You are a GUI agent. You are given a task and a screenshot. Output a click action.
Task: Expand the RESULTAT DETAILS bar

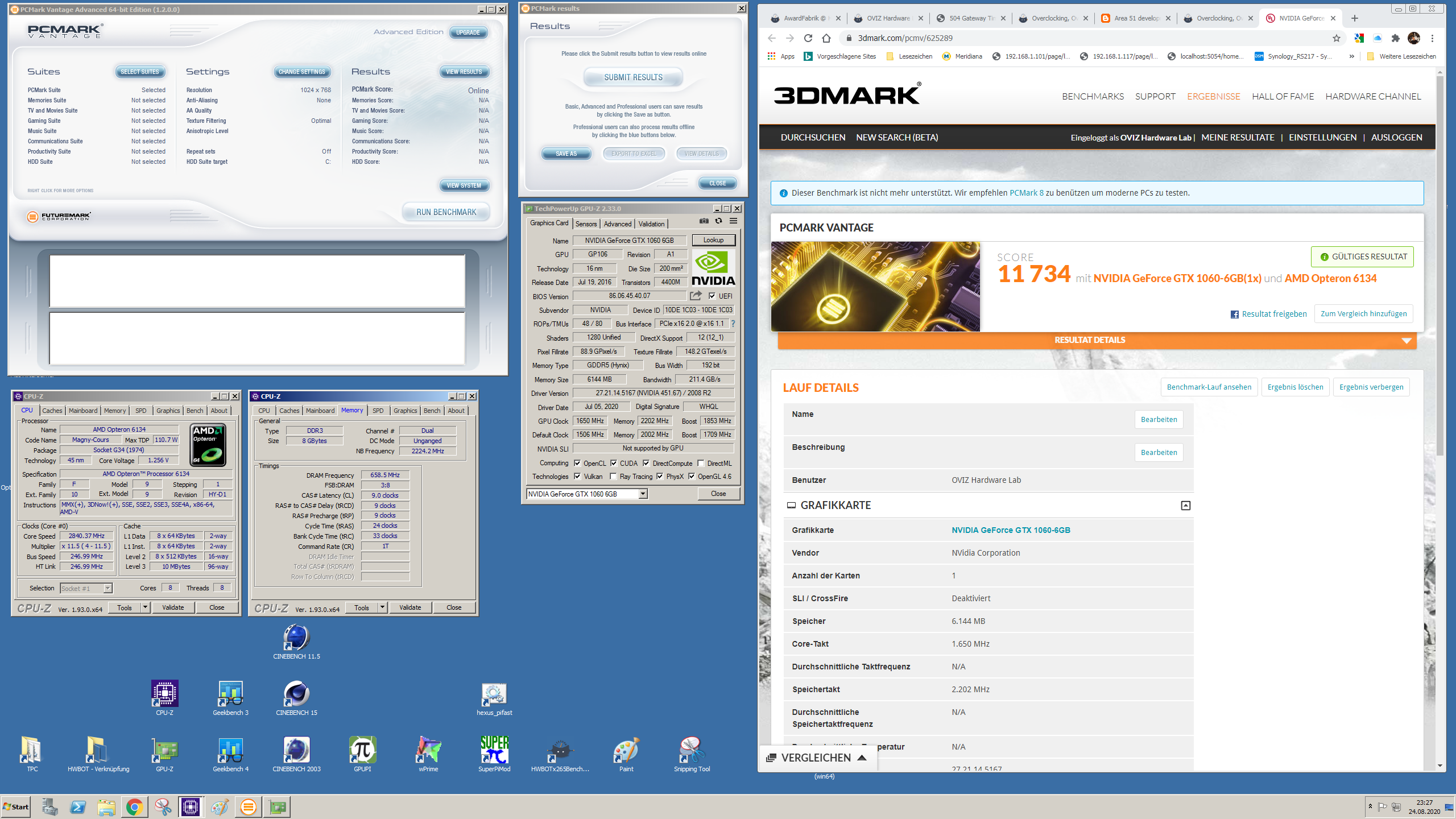(1097, 340)
